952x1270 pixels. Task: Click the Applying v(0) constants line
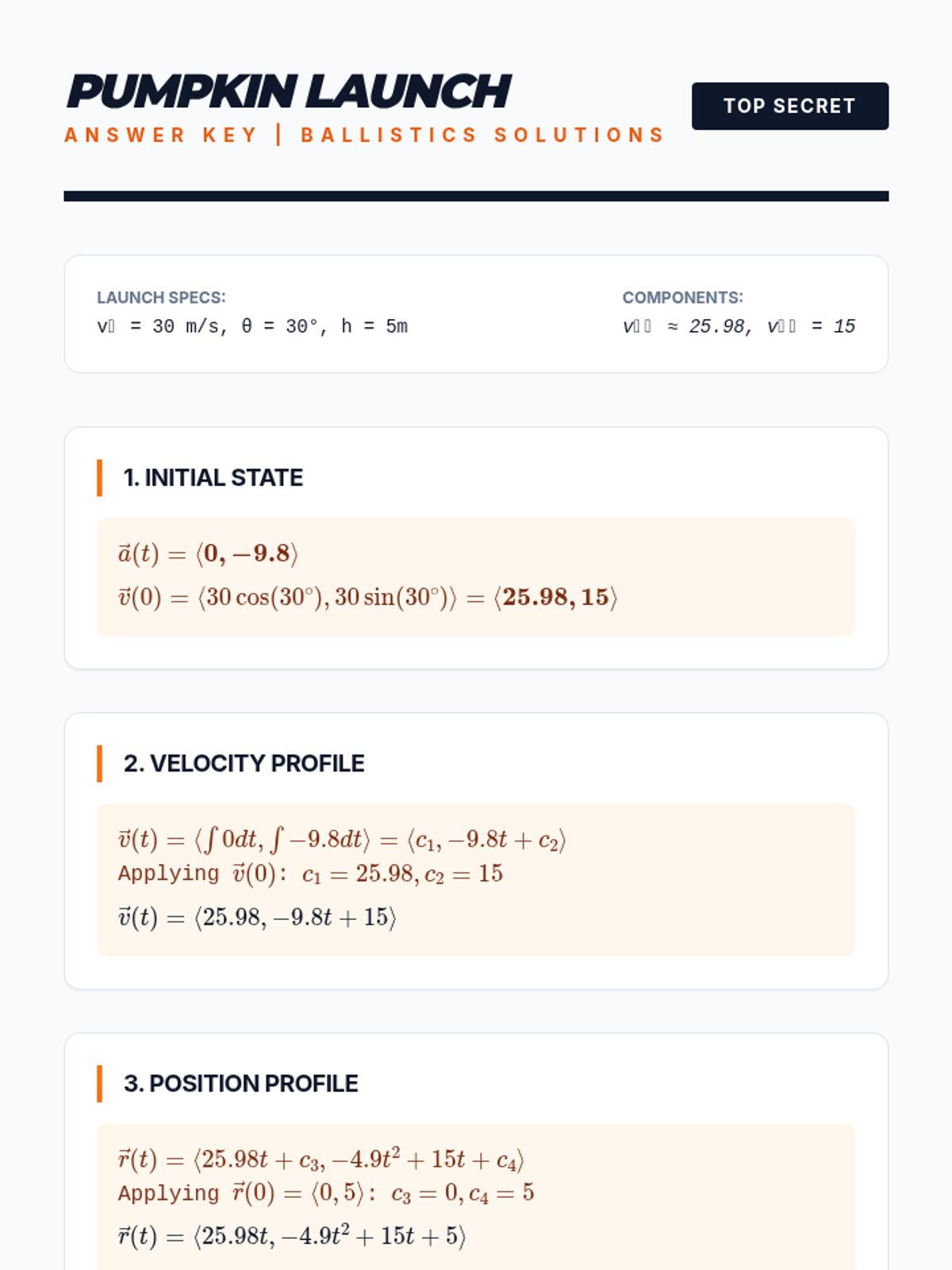click(x=310, y=874)
